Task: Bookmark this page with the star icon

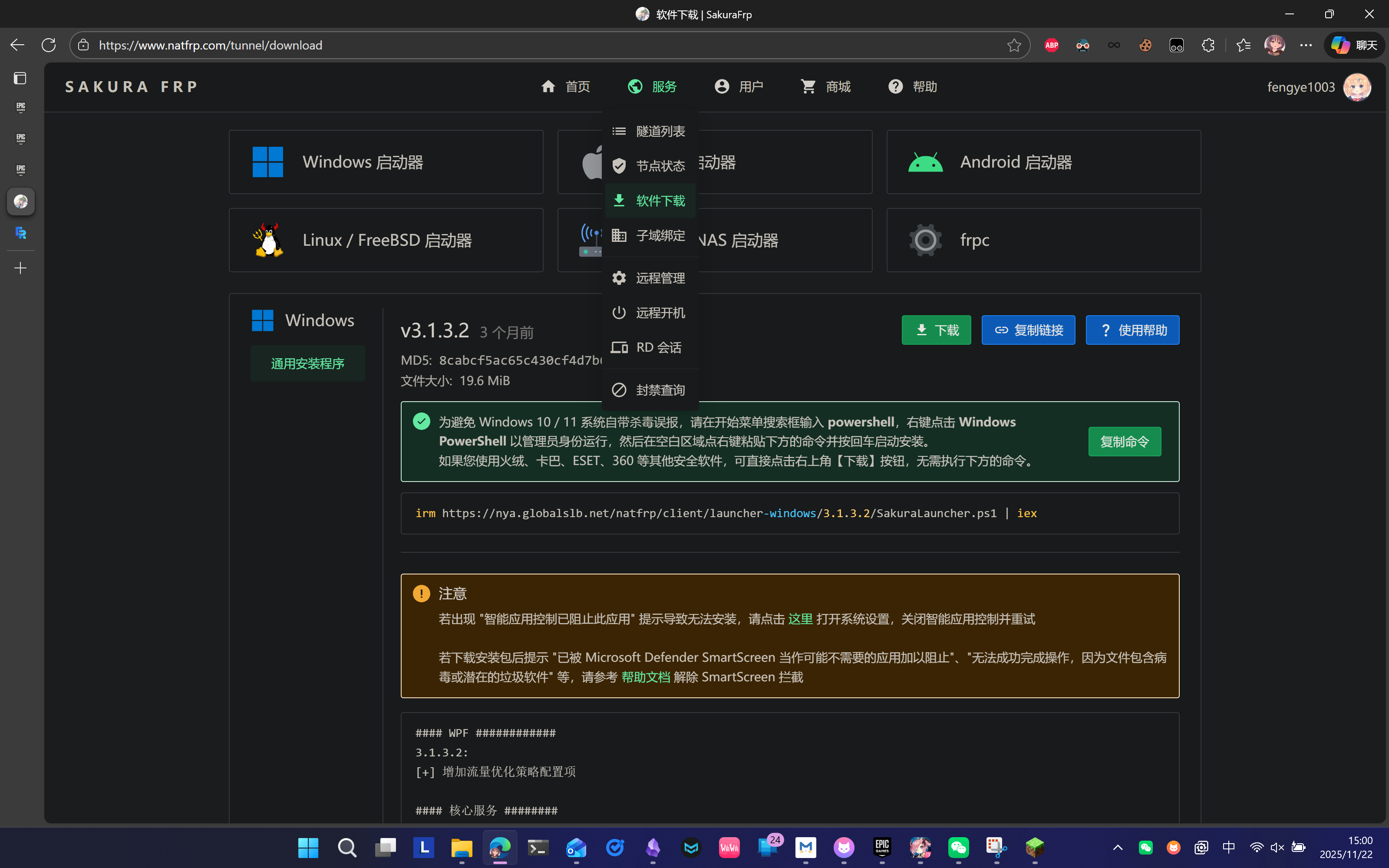Action: (x=1014, y=45)
